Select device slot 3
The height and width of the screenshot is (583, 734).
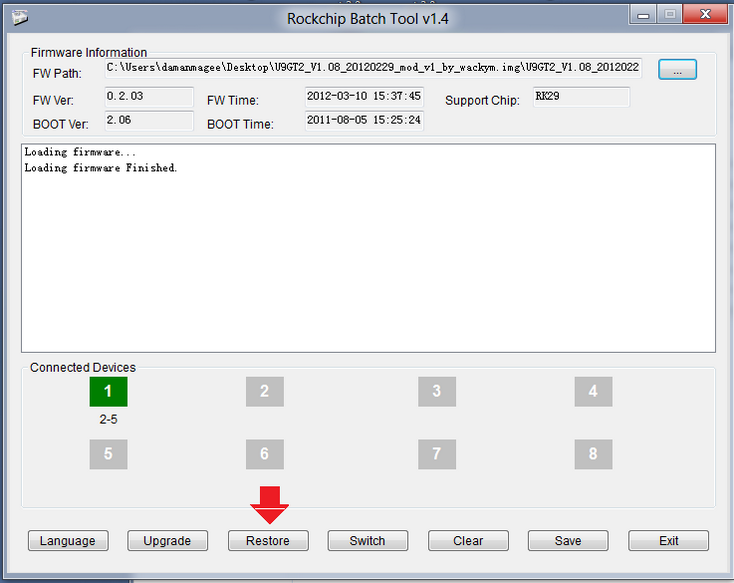point(437,391)
